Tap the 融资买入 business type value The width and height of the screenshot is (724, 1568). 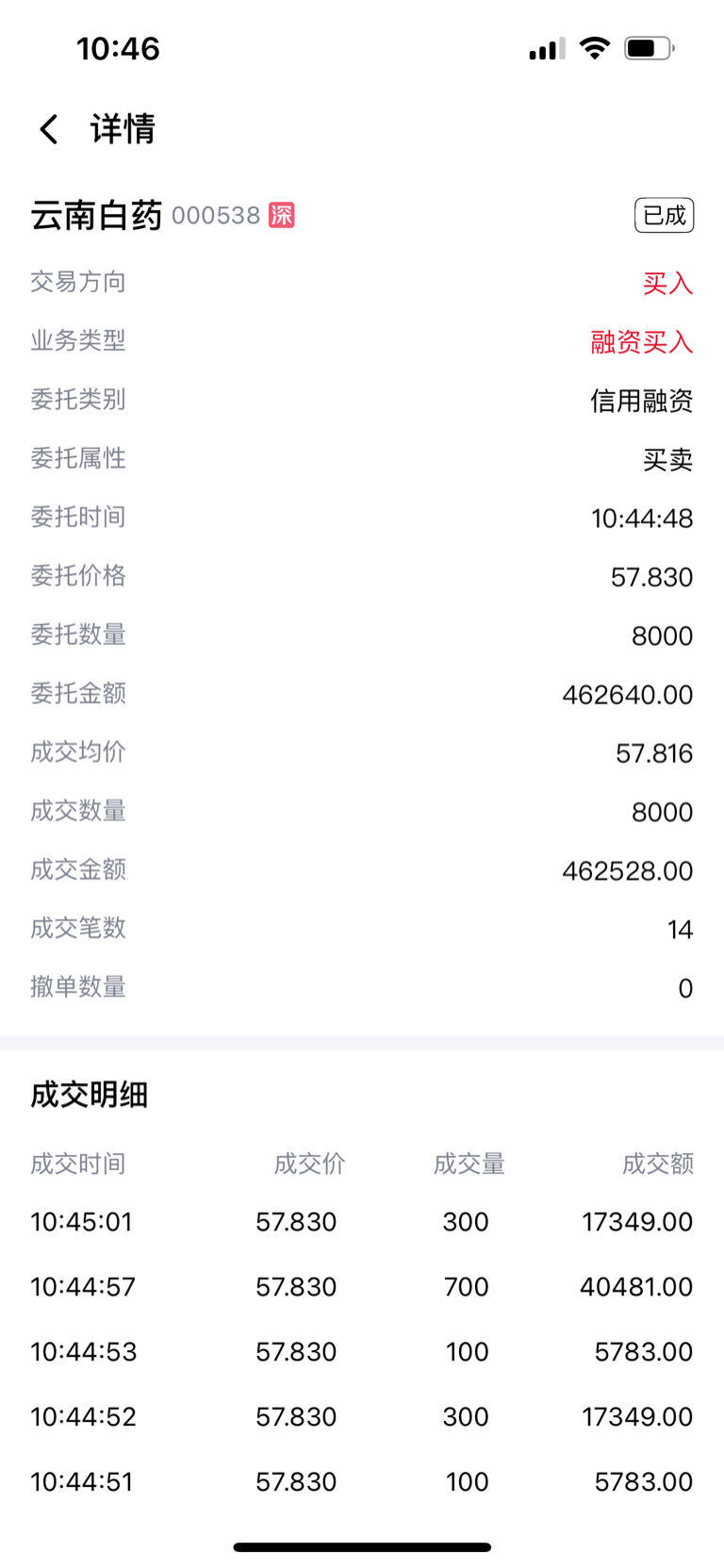click(642, 341)
